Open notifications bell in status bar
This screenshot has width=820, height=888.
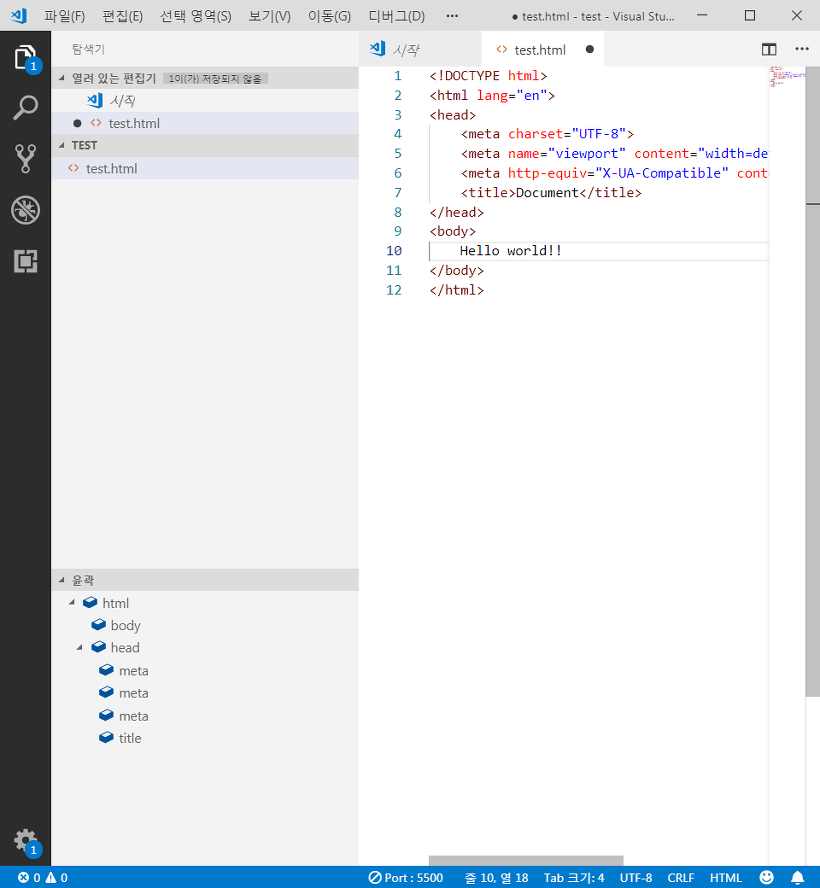797,877
